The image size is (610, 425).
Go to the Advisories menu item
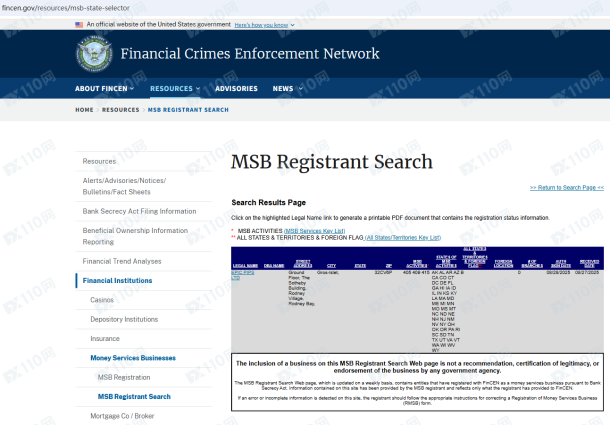pos(236,88)
